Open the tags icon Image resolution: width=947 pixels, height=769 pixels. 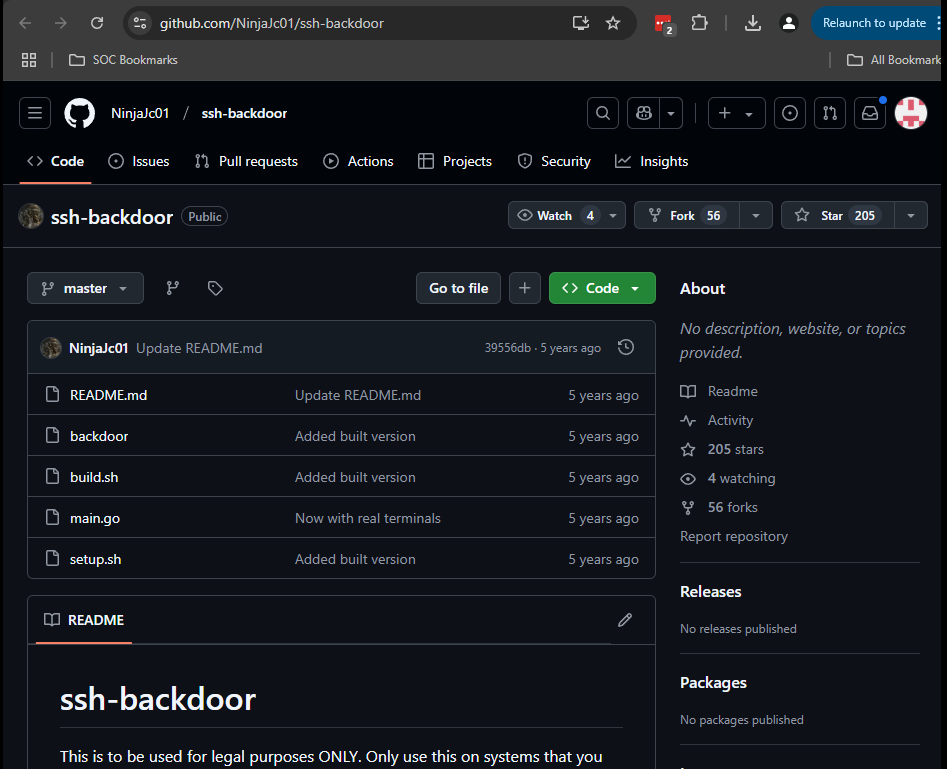tap(215, 288)
